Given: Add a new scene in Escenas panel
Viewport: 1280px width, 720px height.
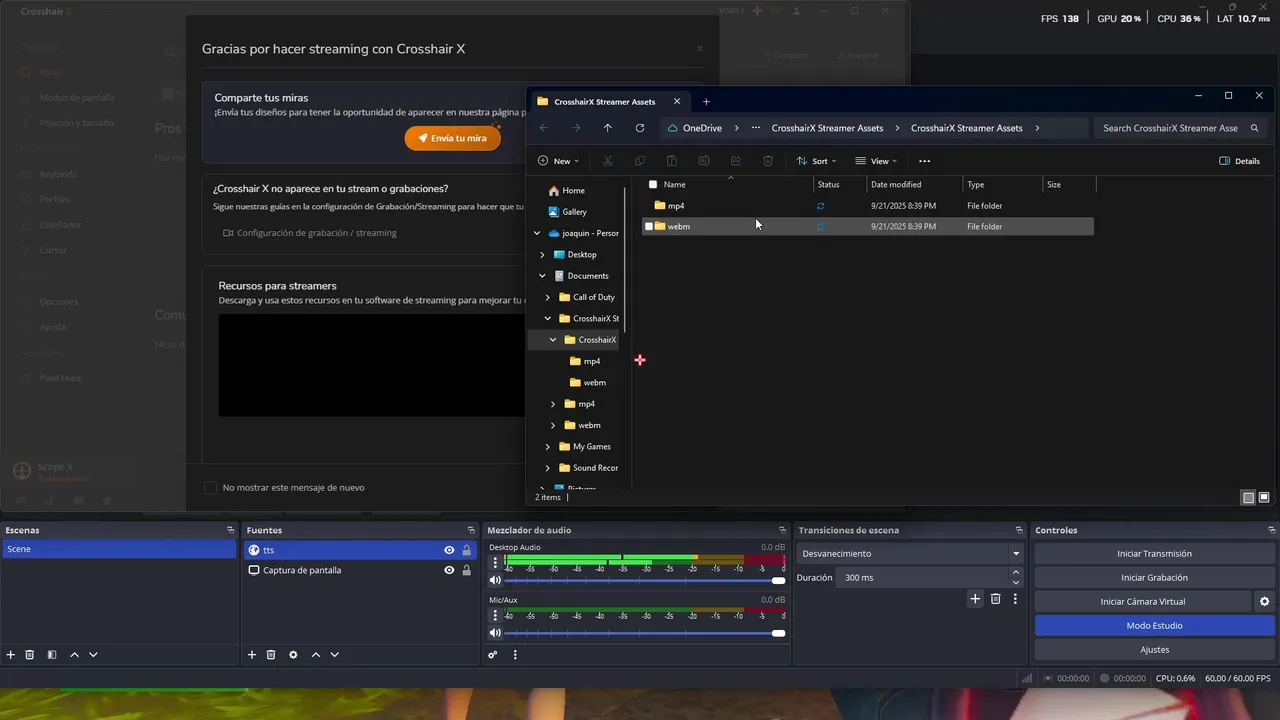Looking at the screenshot, I should [11, 655].
